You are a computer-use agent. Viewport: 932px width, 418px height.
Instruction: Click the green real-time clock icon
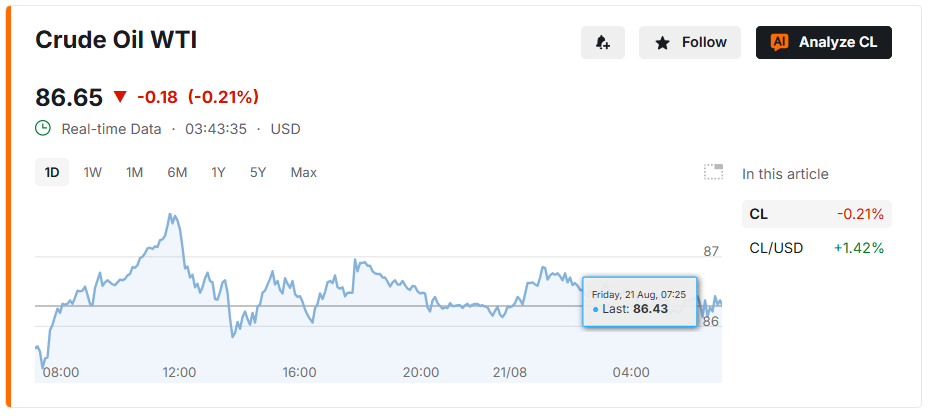click(43, 128)
